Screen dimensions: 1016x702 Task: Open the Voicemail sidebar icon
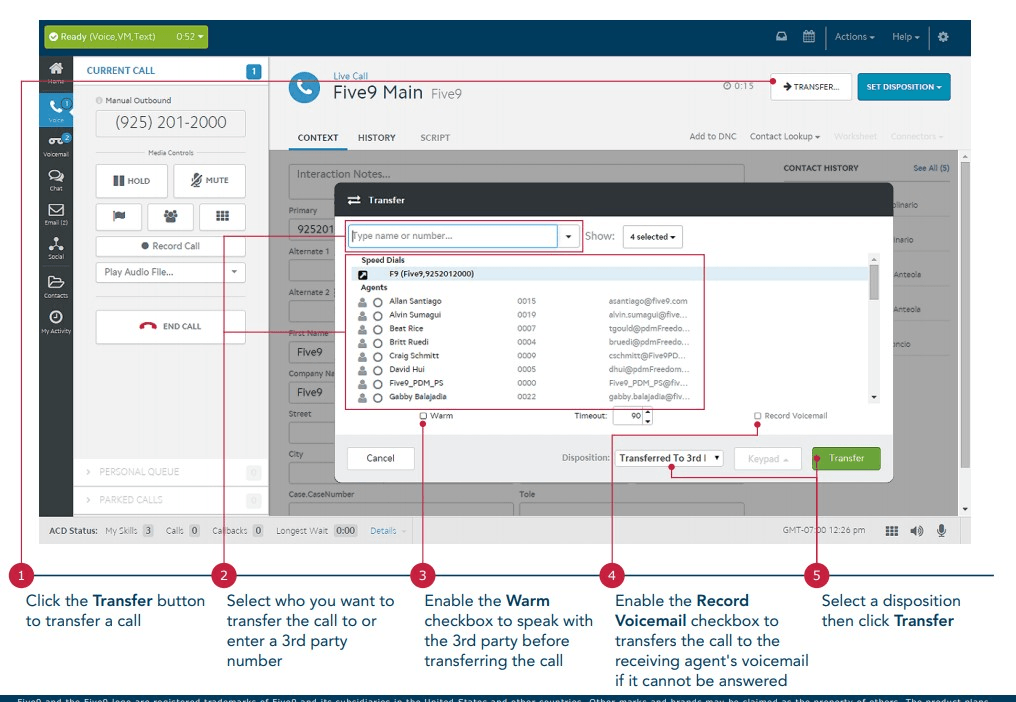pos(56,143)
